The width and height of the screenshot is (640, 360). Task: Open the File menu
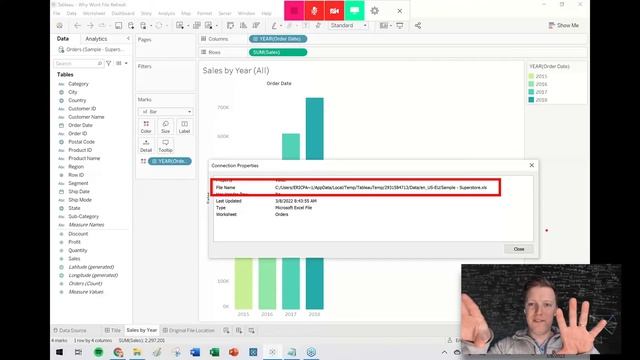tap(57, 13)
